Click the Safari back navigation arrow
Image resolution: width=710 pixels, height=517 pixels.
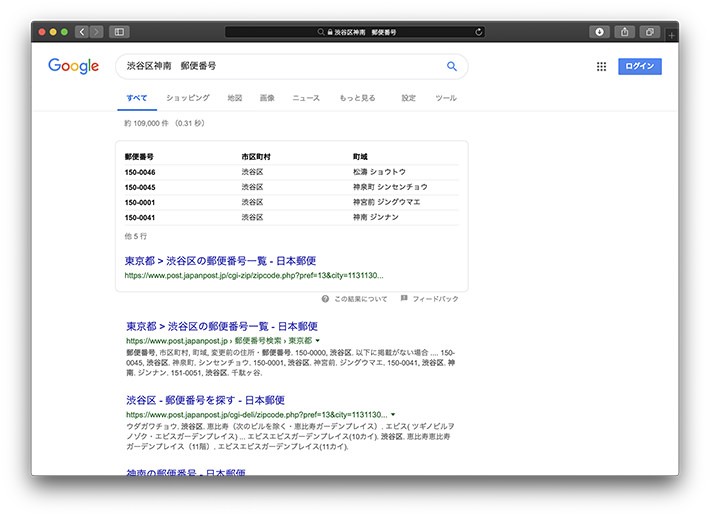pyautogui.click(x=82, y=32)
